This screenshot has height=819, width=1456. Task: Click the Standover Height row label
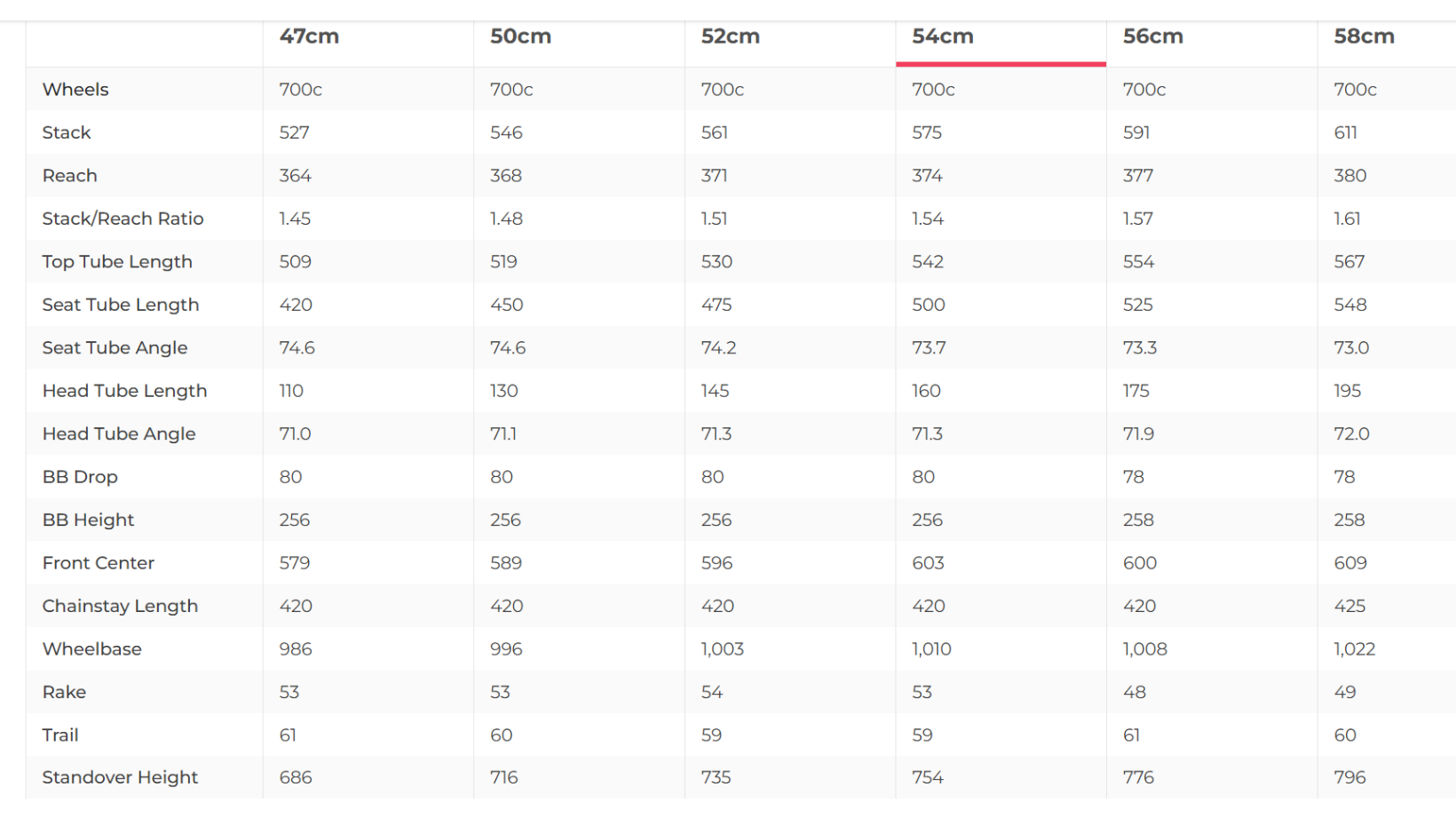(x=120, y=777)
